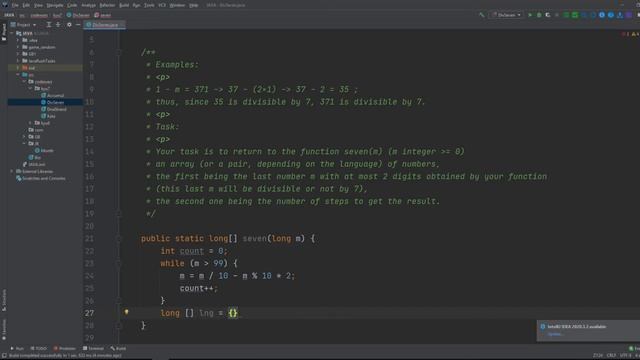Open the Window menu

[177, 5]
